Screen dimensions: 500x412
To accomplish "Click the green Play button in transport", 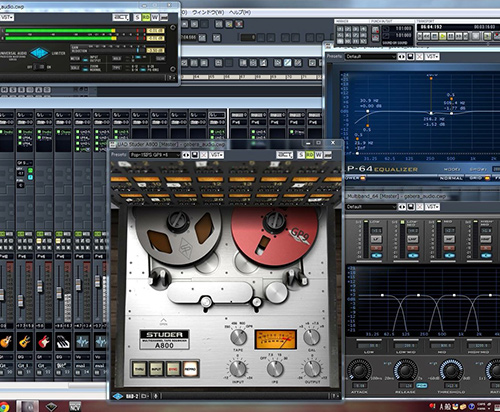I will pos(443,36).
